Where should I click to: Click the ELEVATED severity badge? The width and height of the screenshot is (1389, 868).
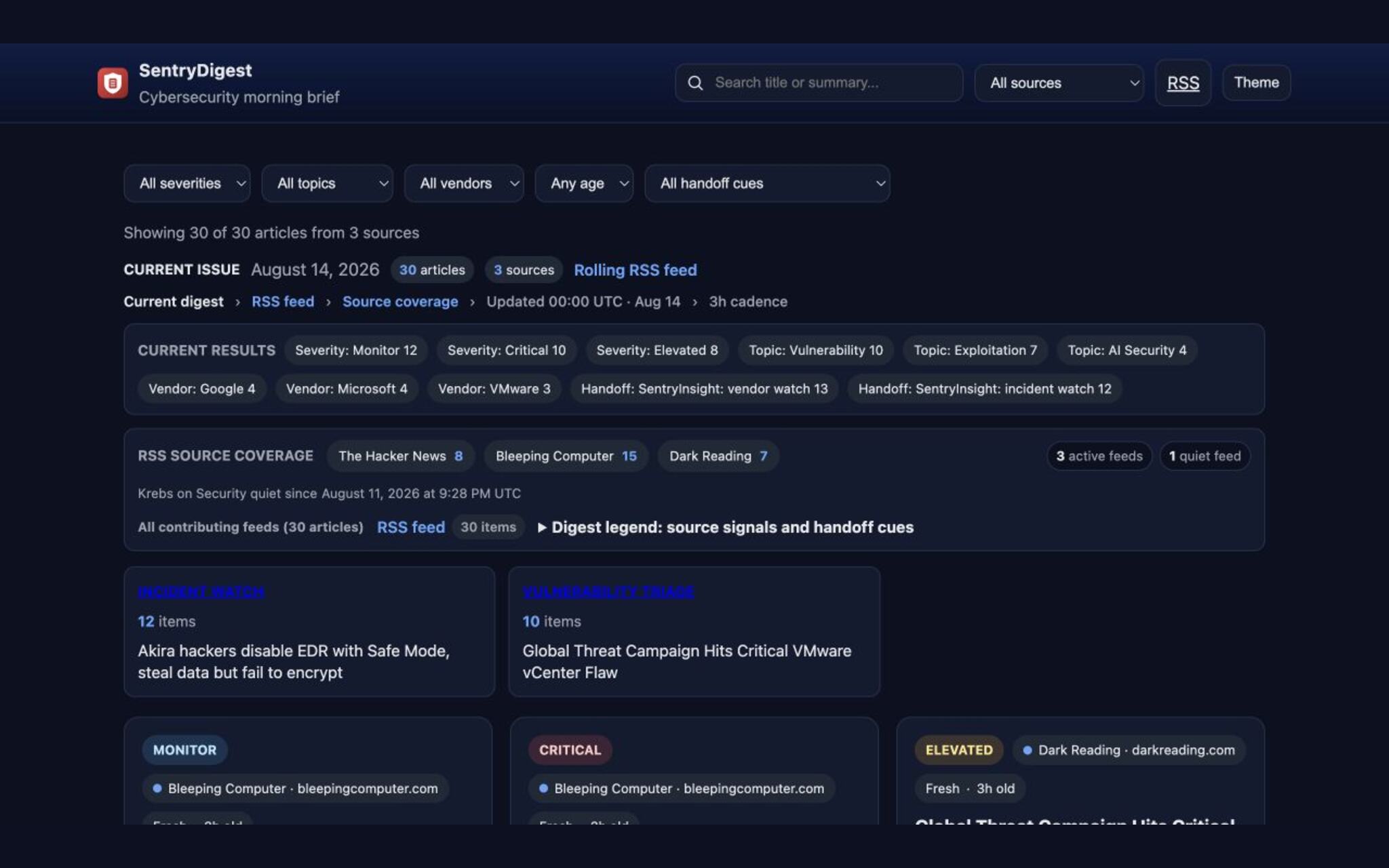[x=959, y=750]
